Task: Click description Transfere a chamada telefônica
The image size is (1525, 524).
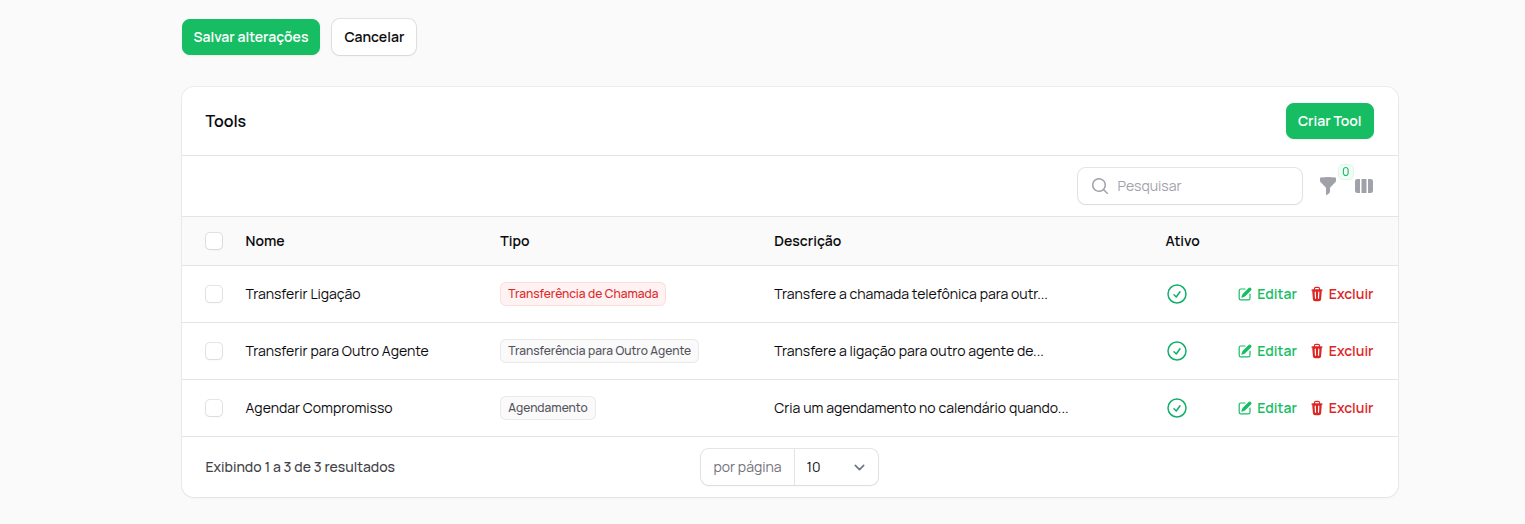Action: coord(911,294)
